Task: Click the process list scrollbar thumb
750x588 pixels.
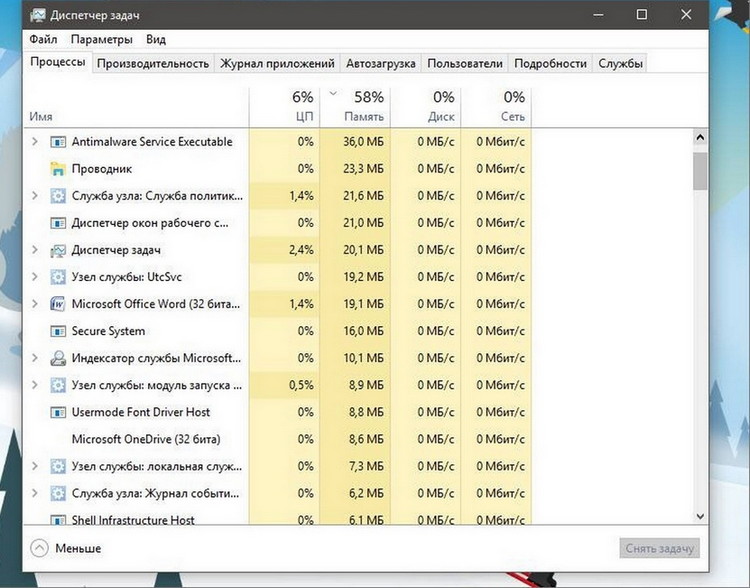Action: click(x=700, y=171)
